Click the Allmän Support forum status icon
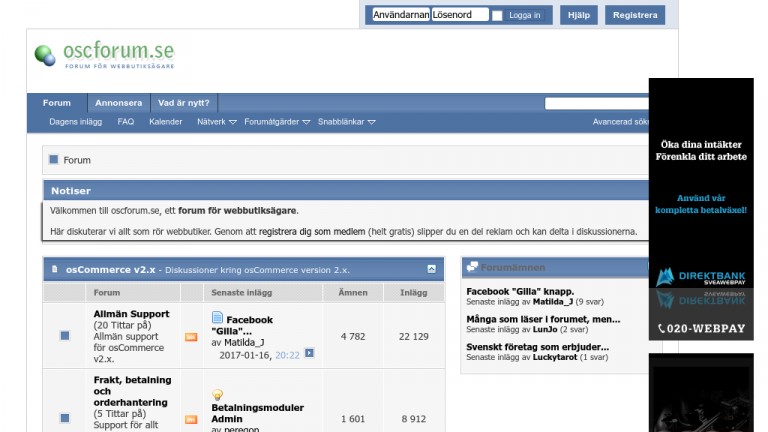The height and width of the screenshot is (432, 768). pos(65,336)
